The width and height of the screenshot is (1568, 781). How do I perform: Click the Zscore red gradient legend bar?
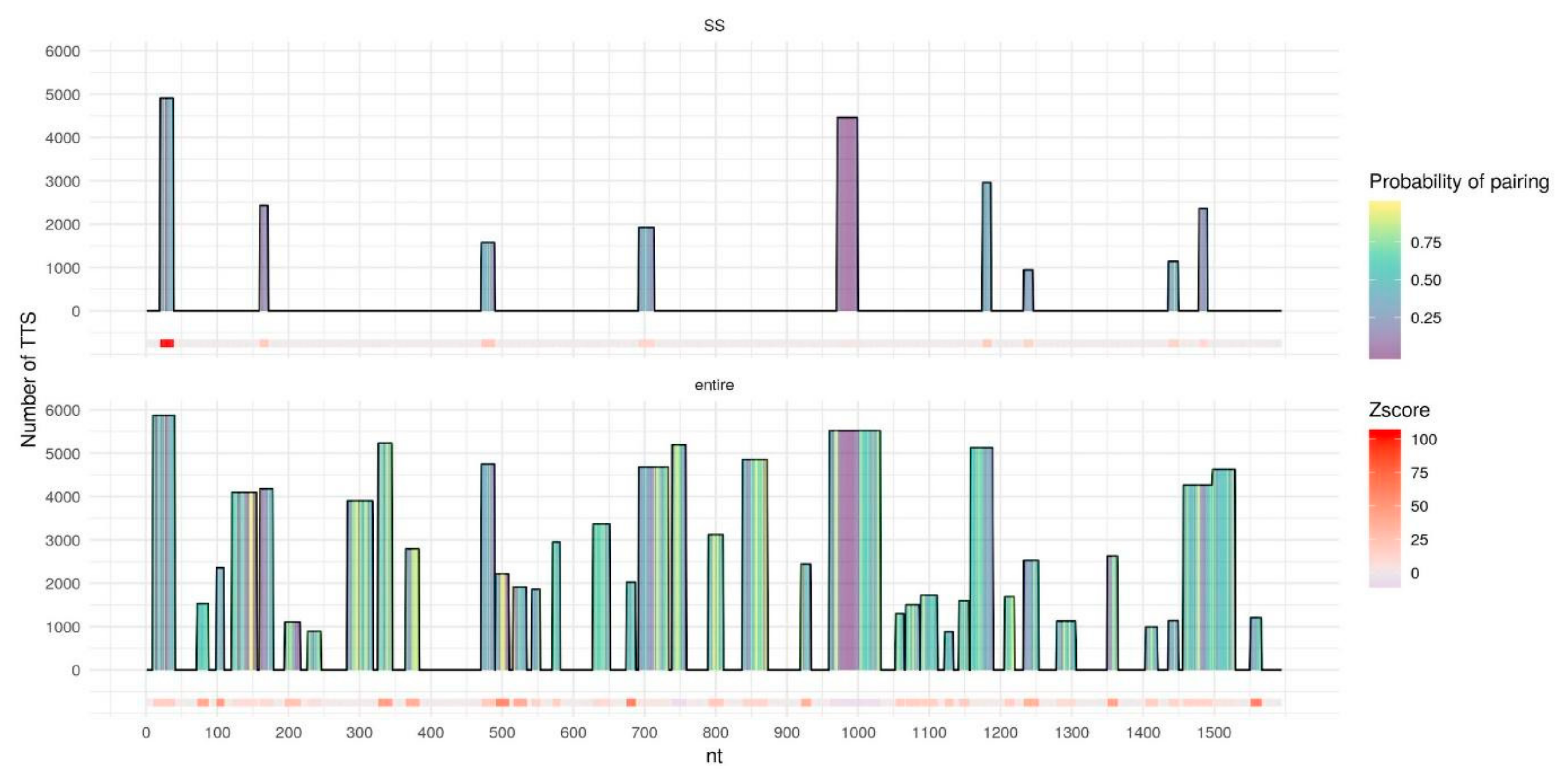(1384, 508)
